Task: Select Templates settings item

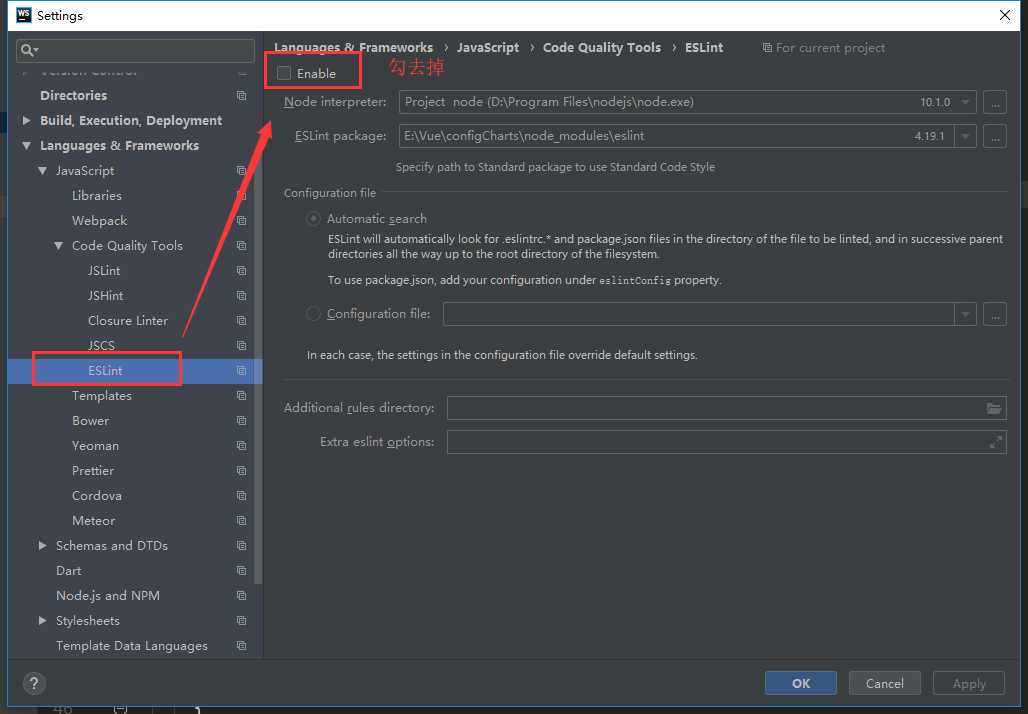Action: click(102, 396)
